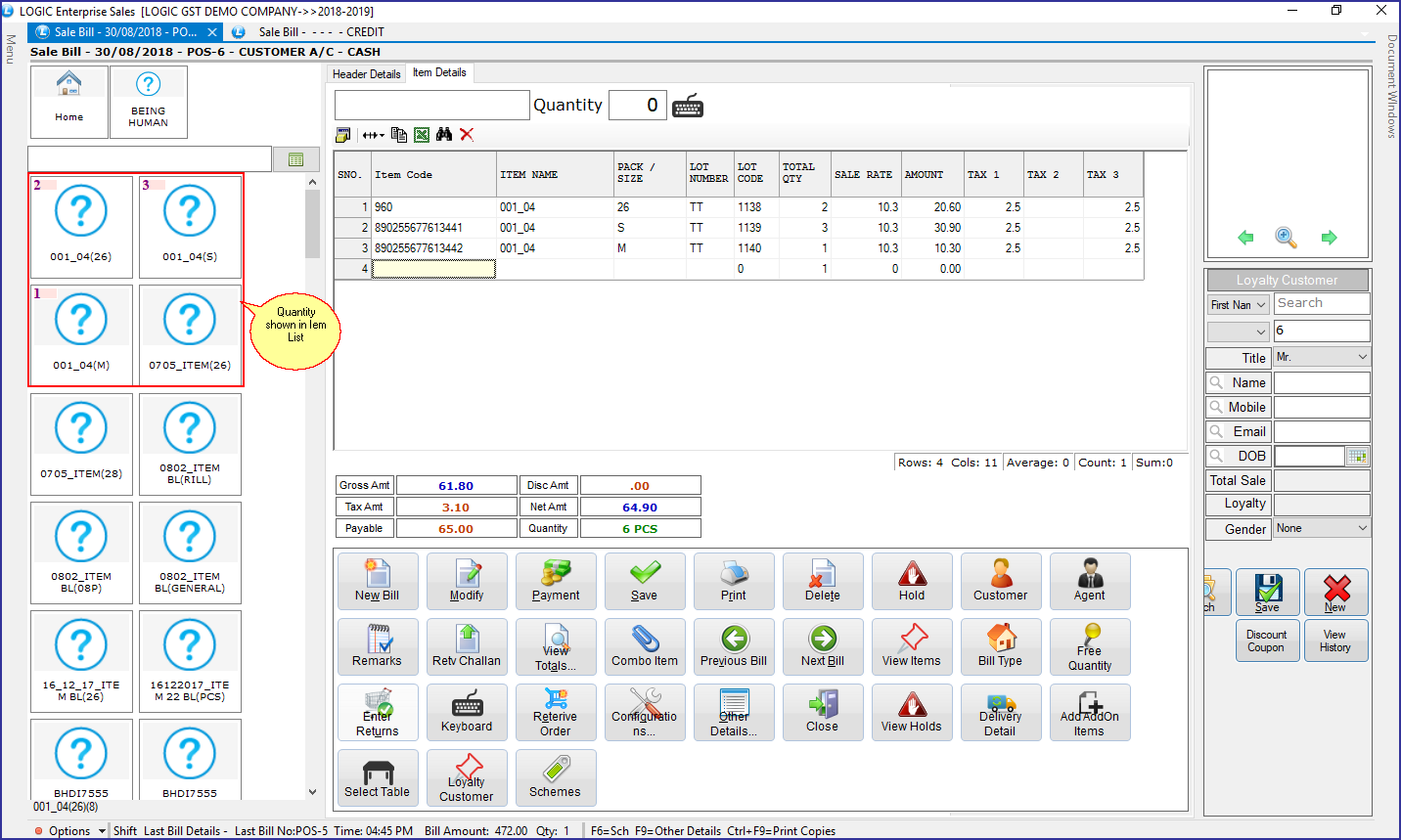Screen dimensions: 1401x840
Task: Open the First Name search-type dropdown
Action: pyautogui.click(x=1239, y=305)
